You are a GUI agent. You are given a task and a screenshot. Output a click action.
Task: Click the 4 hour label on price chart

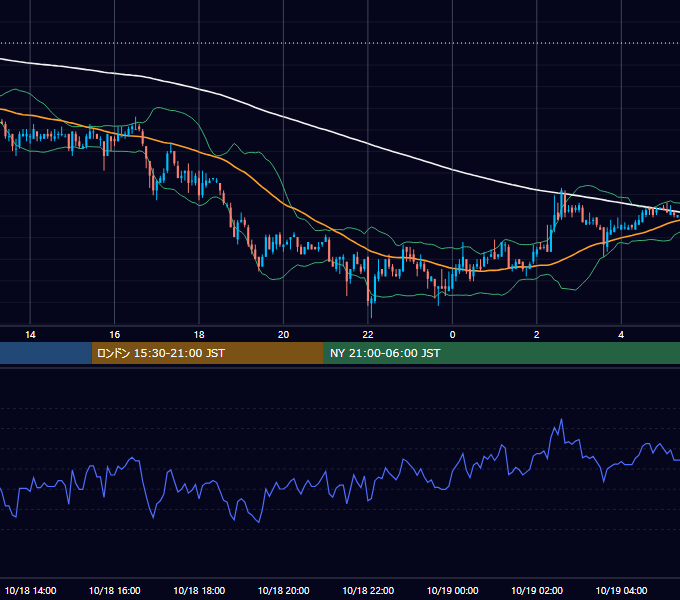point(621,335)
